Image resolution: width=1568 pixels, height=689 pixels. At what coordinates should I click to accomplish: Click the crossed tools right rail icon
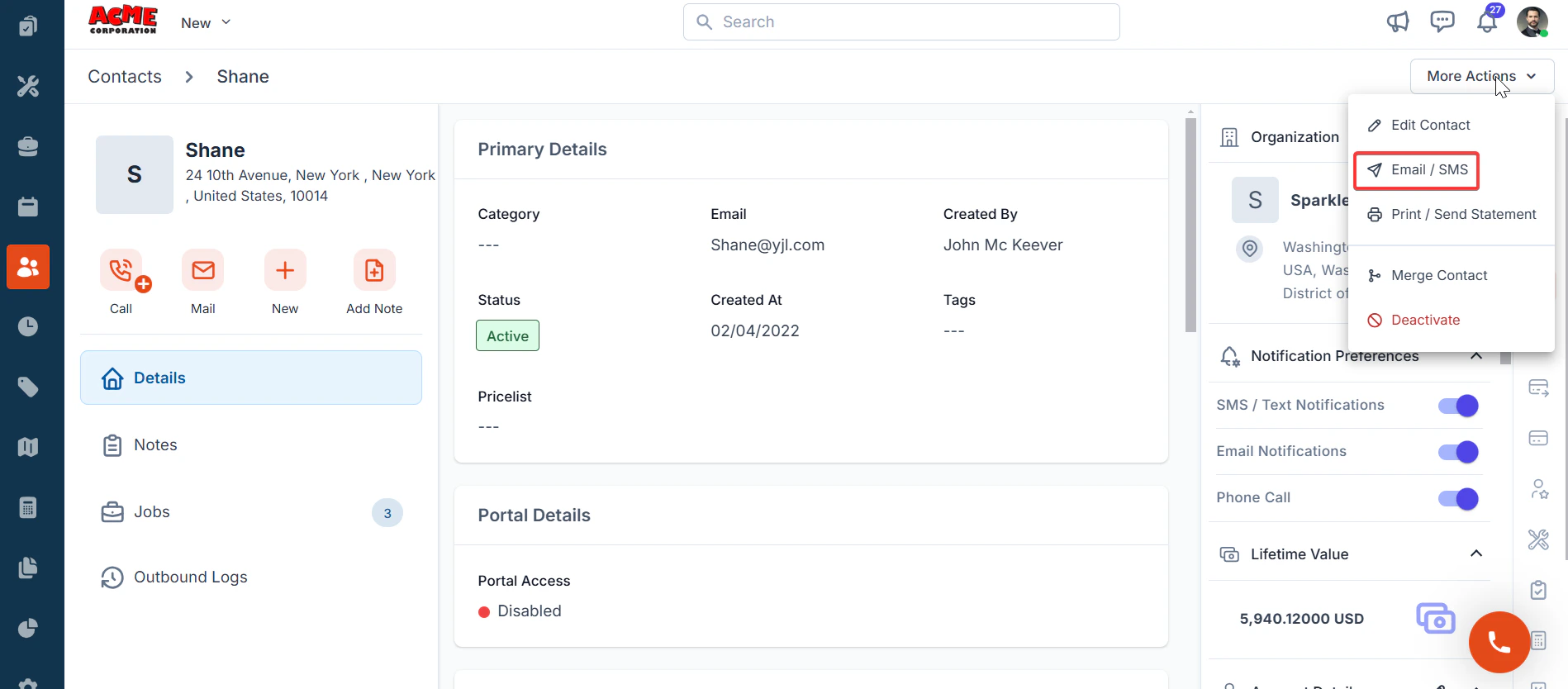(1538, 539)
